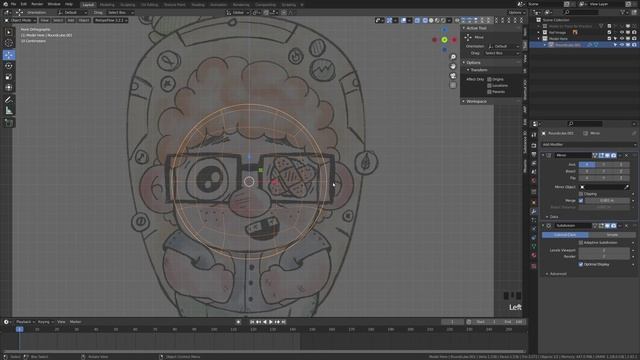Select the Rotate tool in the left toolbar
640x360 pixels.
coord(9,66)
